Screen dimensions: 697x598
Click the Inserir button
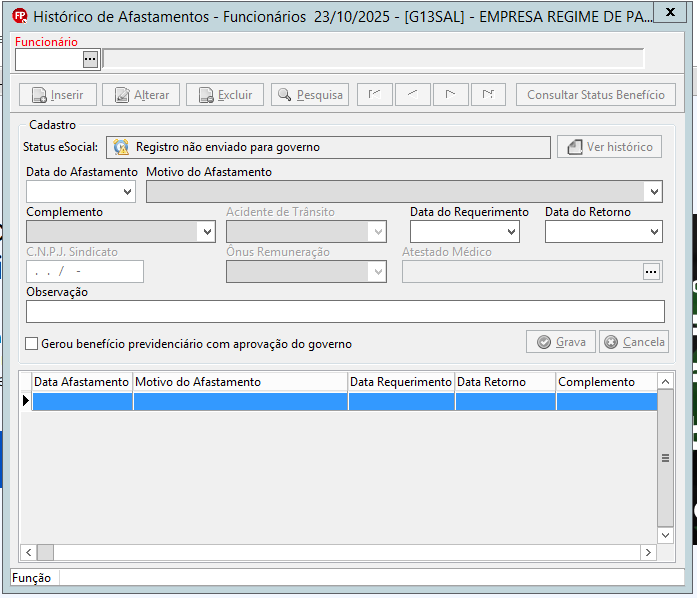[x=58, y=95]
